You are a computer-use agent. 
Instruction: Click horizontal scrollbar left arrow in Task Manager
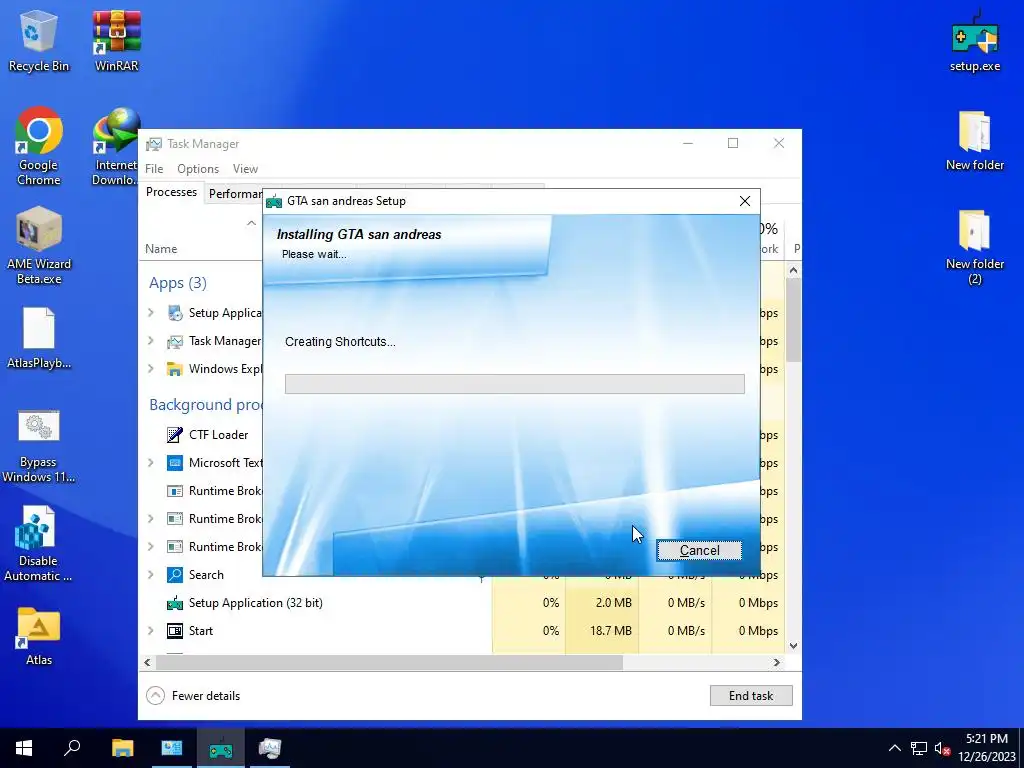148,662
